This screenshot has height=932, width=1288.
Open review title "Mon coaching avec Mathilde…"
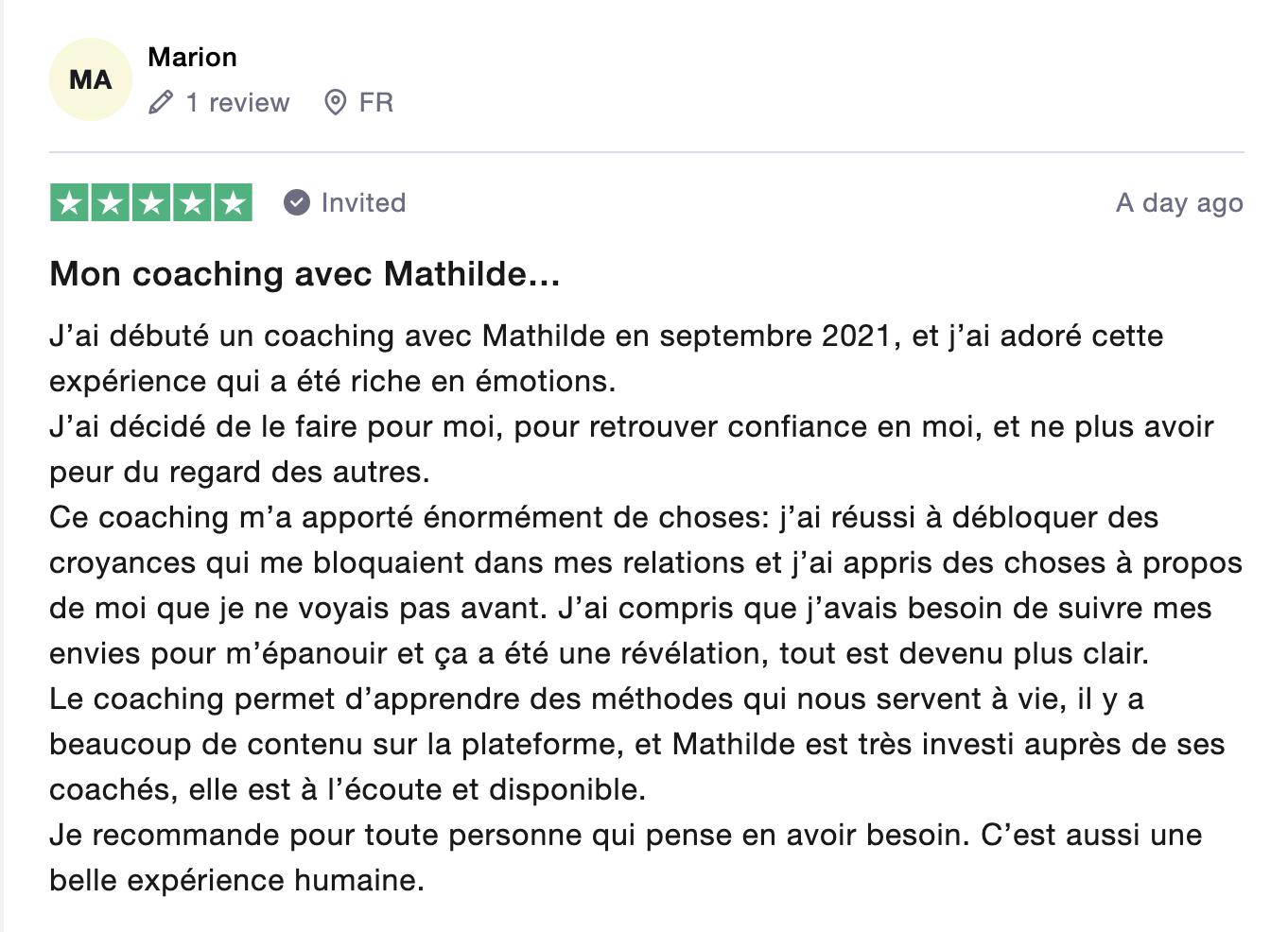[x=305, y=274]
